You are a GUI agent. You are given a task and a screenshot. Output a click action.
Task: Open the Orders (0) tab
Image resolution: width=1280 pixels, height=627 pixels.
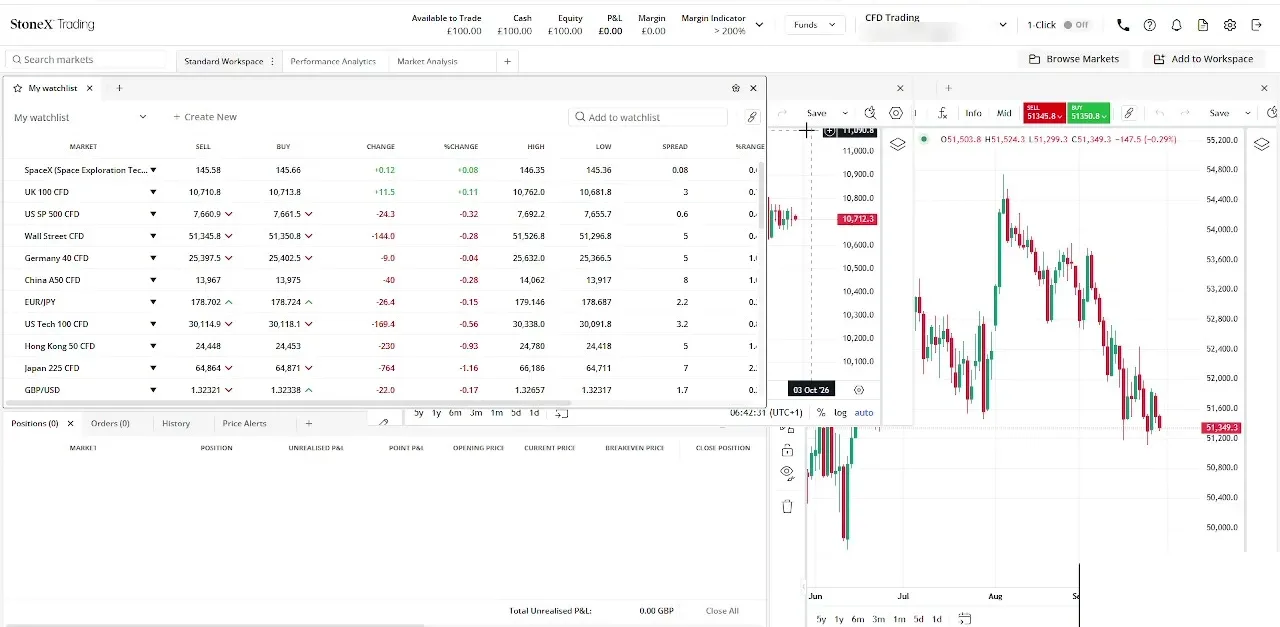[x=110, y=423]
